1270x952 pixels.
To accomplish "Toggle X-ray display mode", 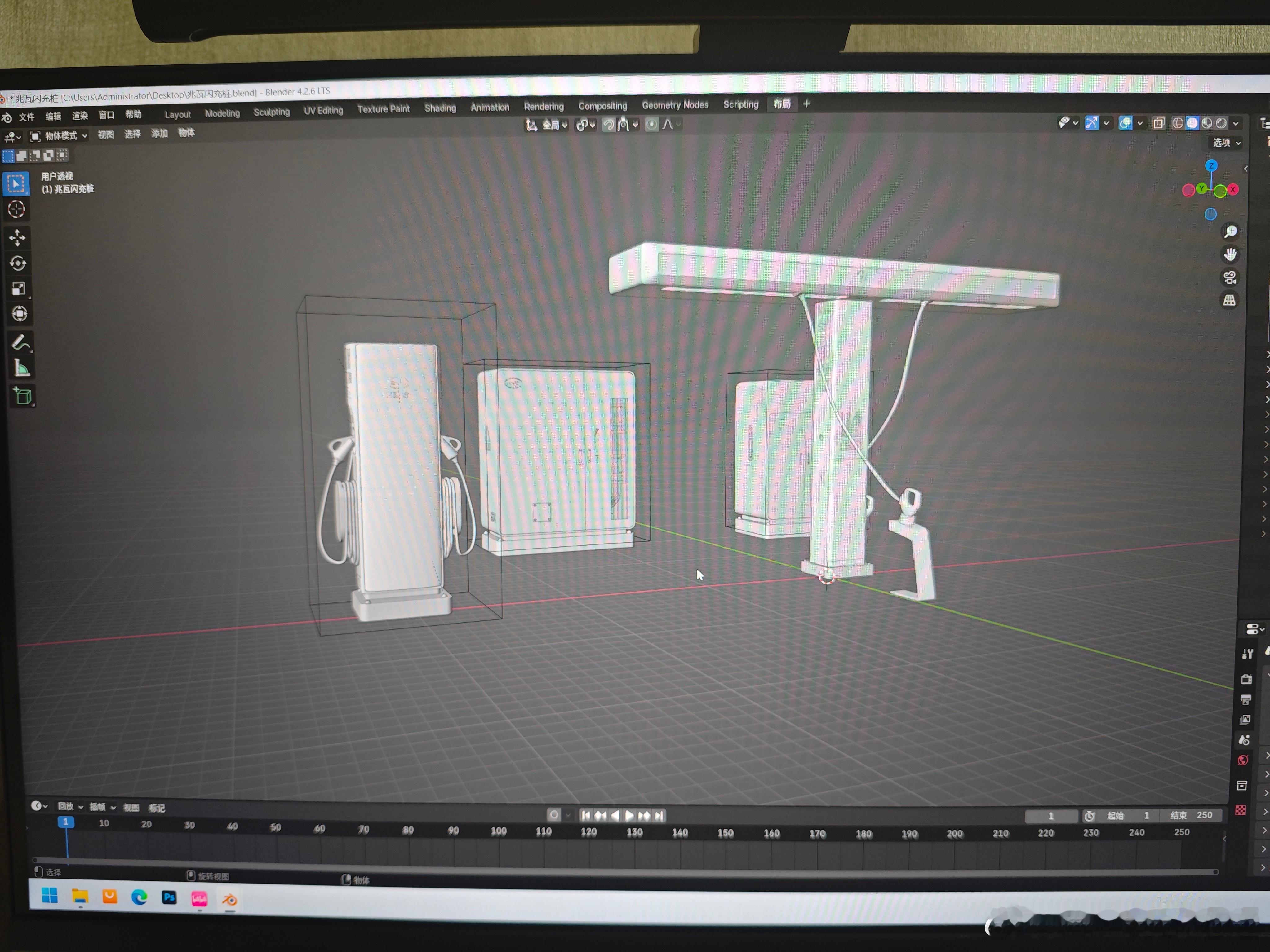I will pos(1159,123).
